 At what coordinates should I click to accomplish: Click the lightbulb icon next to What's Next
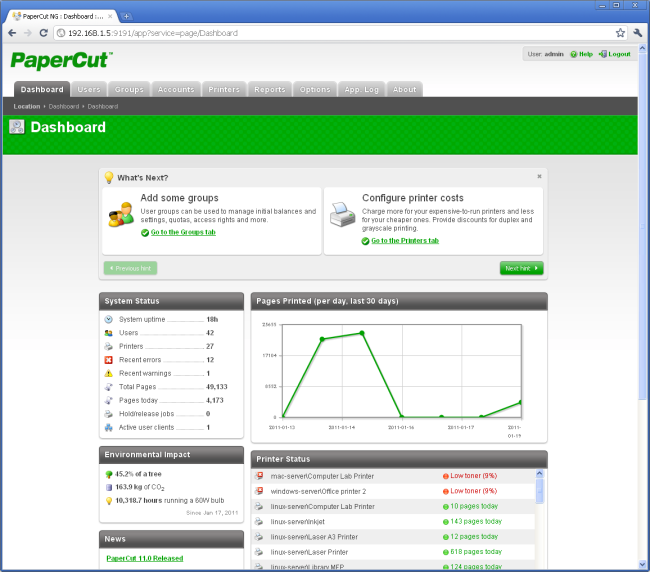point(109,177)
